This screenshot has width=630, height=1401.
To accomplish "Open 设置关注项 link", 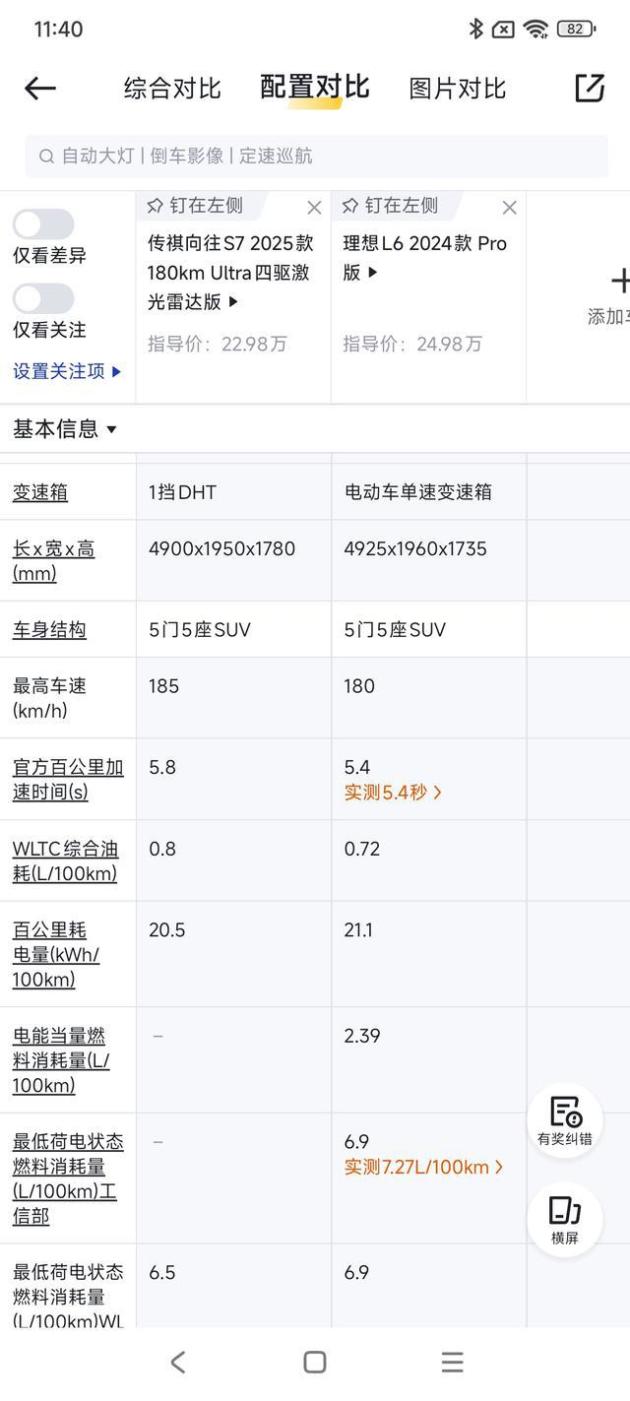I will point(67,371).
